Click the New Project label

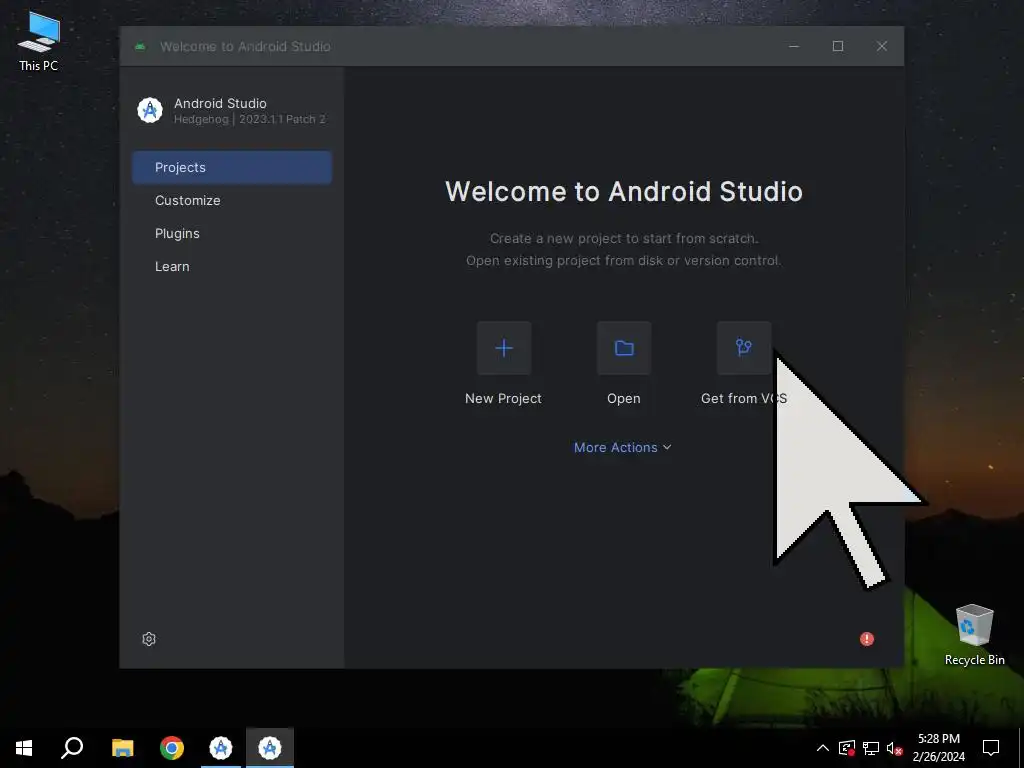(503, 398)
